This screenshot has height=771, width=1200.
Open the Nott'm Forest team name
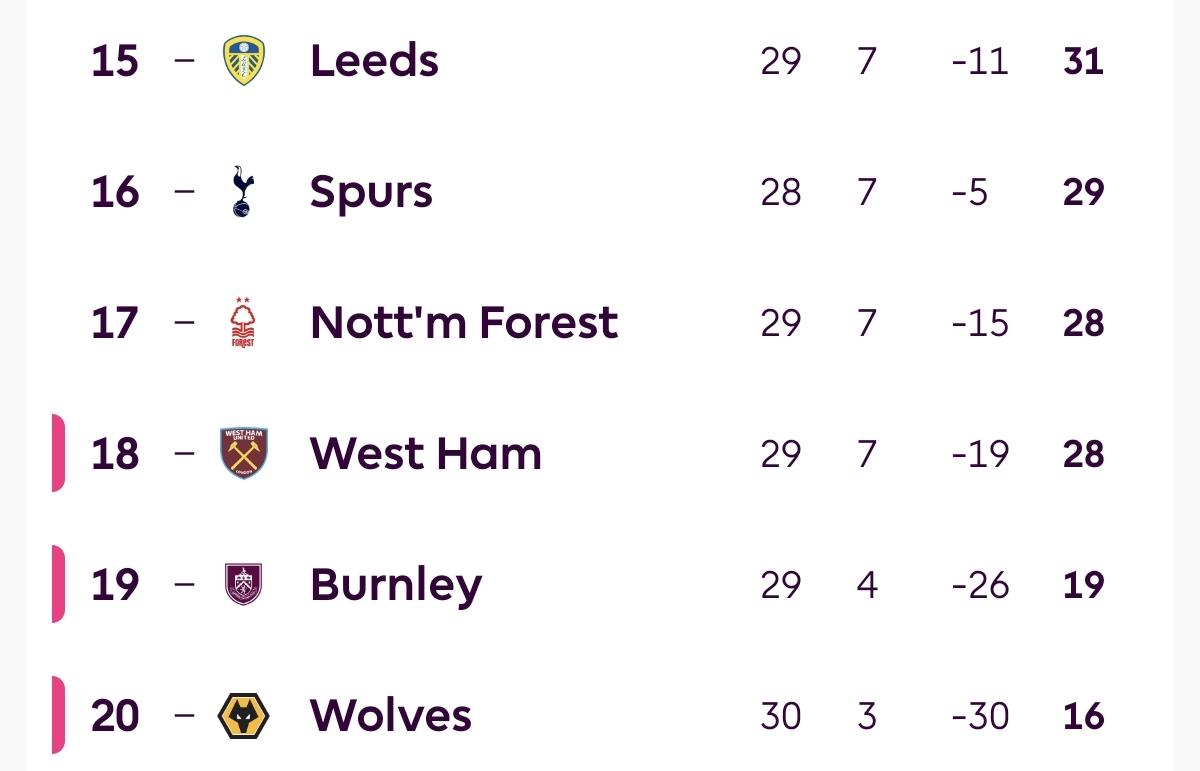click(464, 323)
